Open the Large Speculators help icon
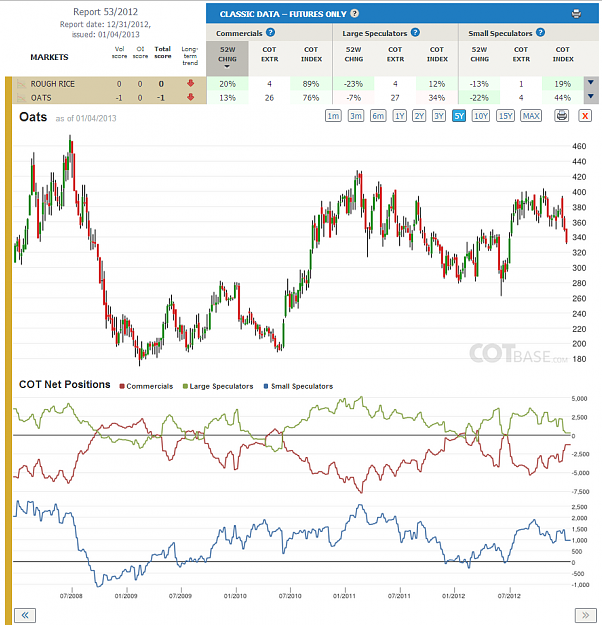Viewport: 602px width, 625px height. (x=415, y=33)
